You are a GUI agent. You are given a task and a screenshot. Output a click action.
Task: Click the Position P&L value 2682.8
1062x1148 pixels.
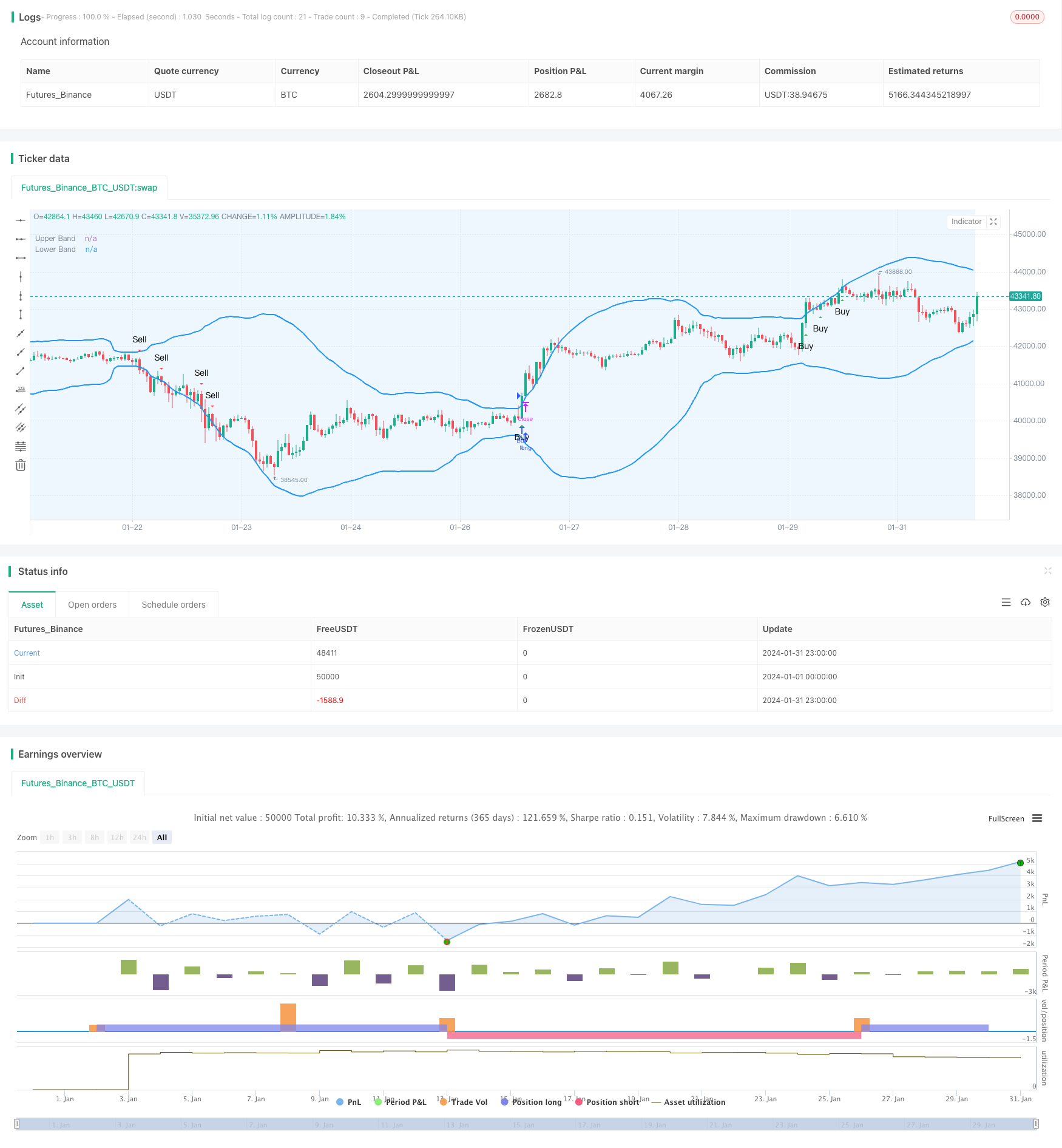[548, 95]
